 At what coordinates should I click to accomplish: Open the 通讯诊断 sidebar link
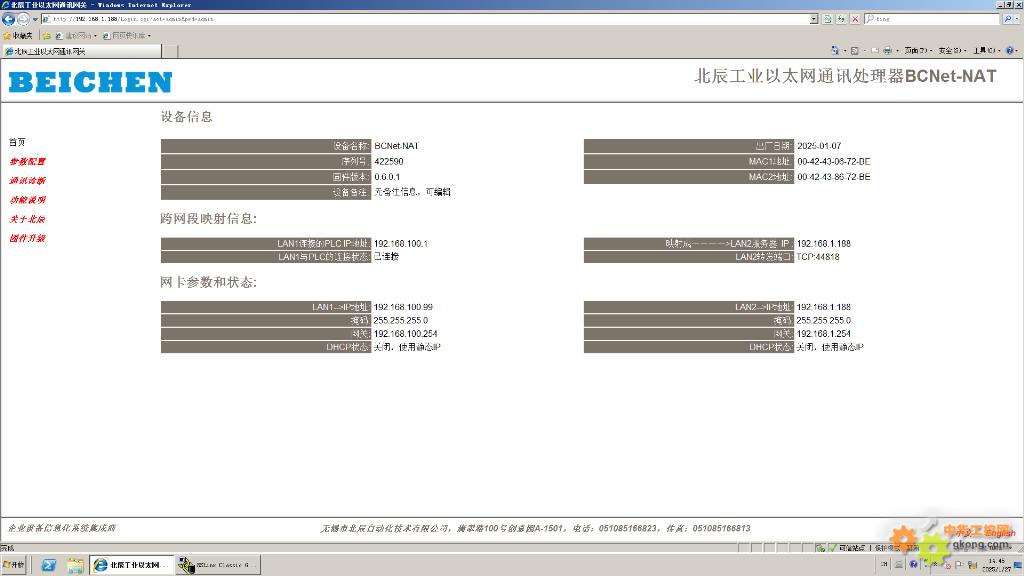tap(27, 180)
